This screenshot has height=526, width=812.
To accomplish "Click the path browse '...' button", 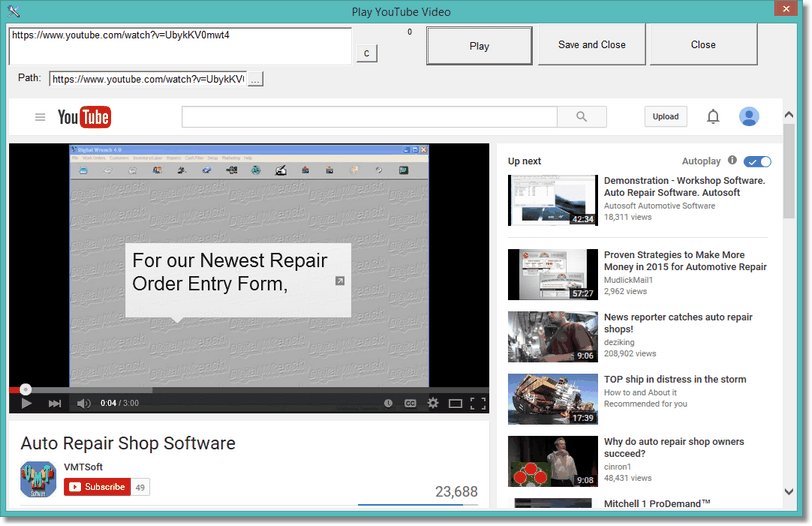I will [255, 79].
